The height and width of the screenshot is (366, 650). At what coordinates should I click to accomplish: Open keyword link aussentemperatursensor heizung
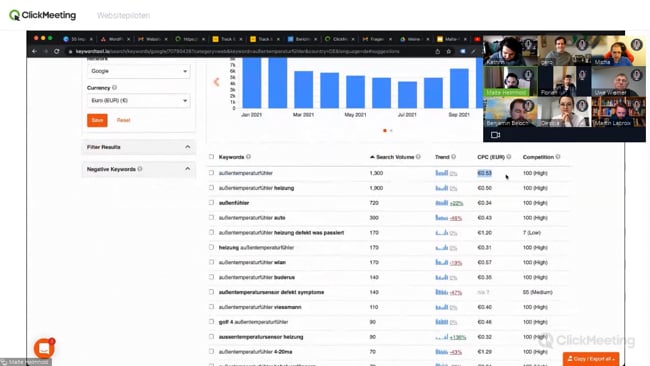point(261,337)
